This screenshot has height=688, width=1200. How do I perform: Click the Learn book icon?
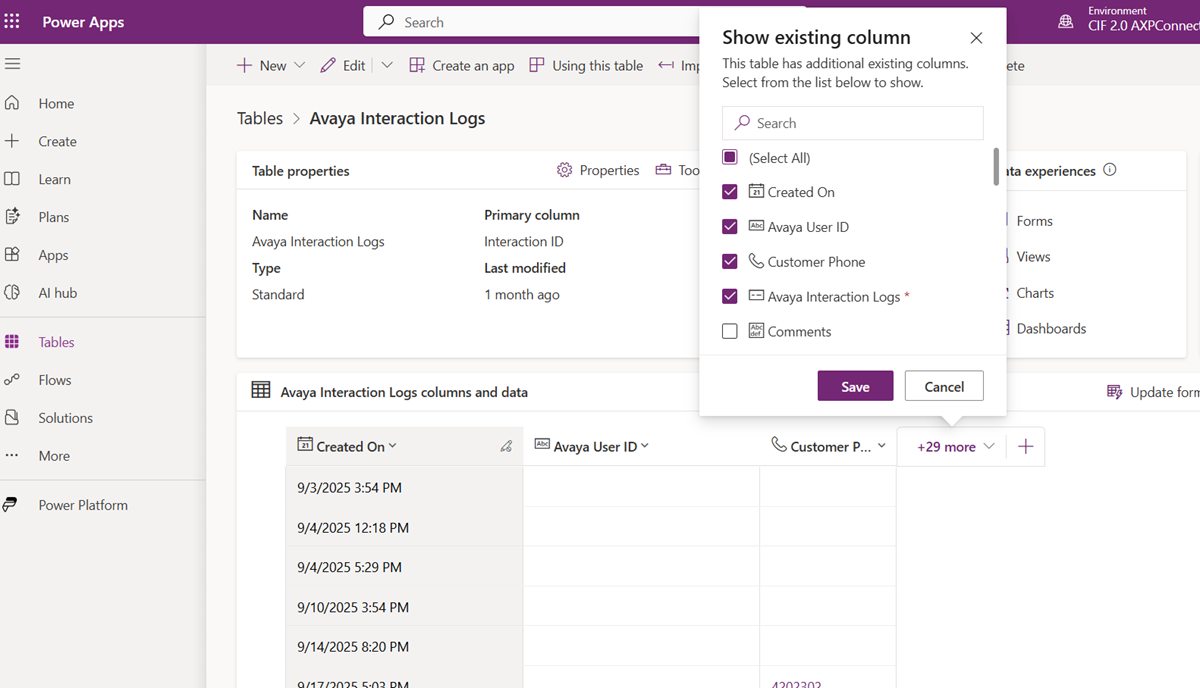(x=12, y=179)
